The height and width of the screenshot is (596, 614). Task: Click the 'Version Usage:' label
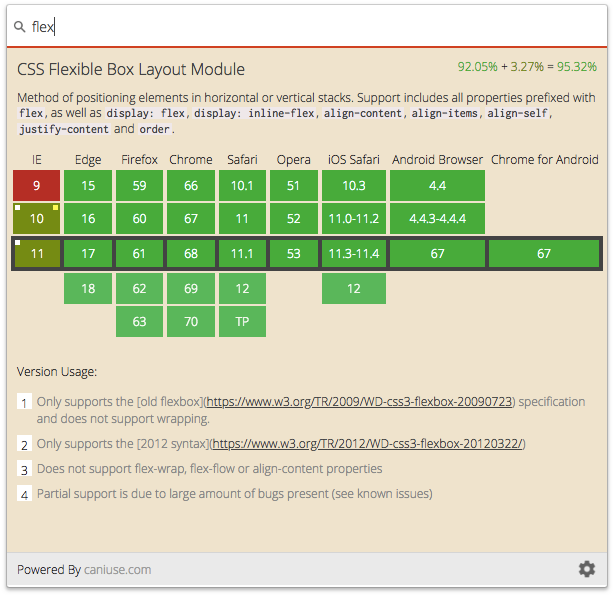(57, 372)
